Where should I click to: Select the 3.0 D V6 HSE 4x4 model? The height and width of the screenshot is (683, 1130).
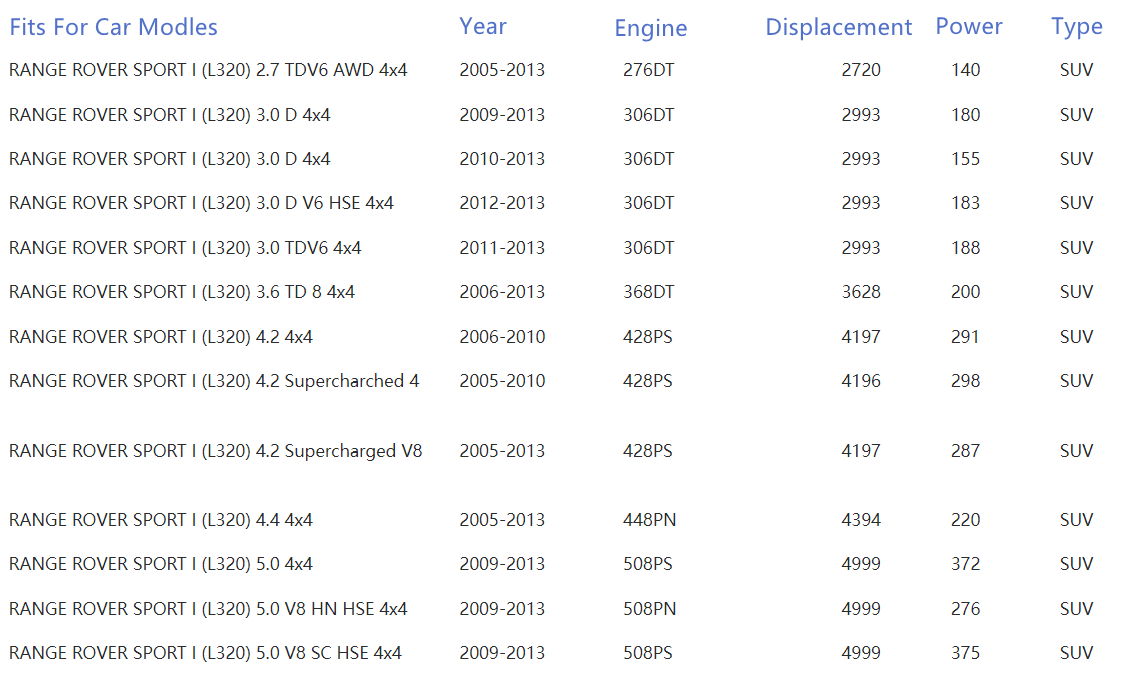tap(201, 203)
